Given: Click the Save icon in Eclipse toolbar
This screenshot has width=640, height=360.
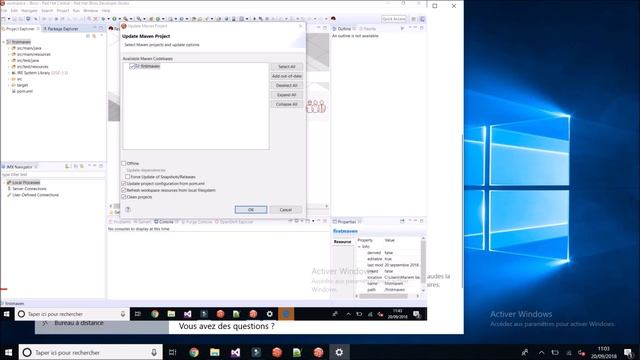Looking at the screenshot, I should pyautogui.click(x=14, y=19).
